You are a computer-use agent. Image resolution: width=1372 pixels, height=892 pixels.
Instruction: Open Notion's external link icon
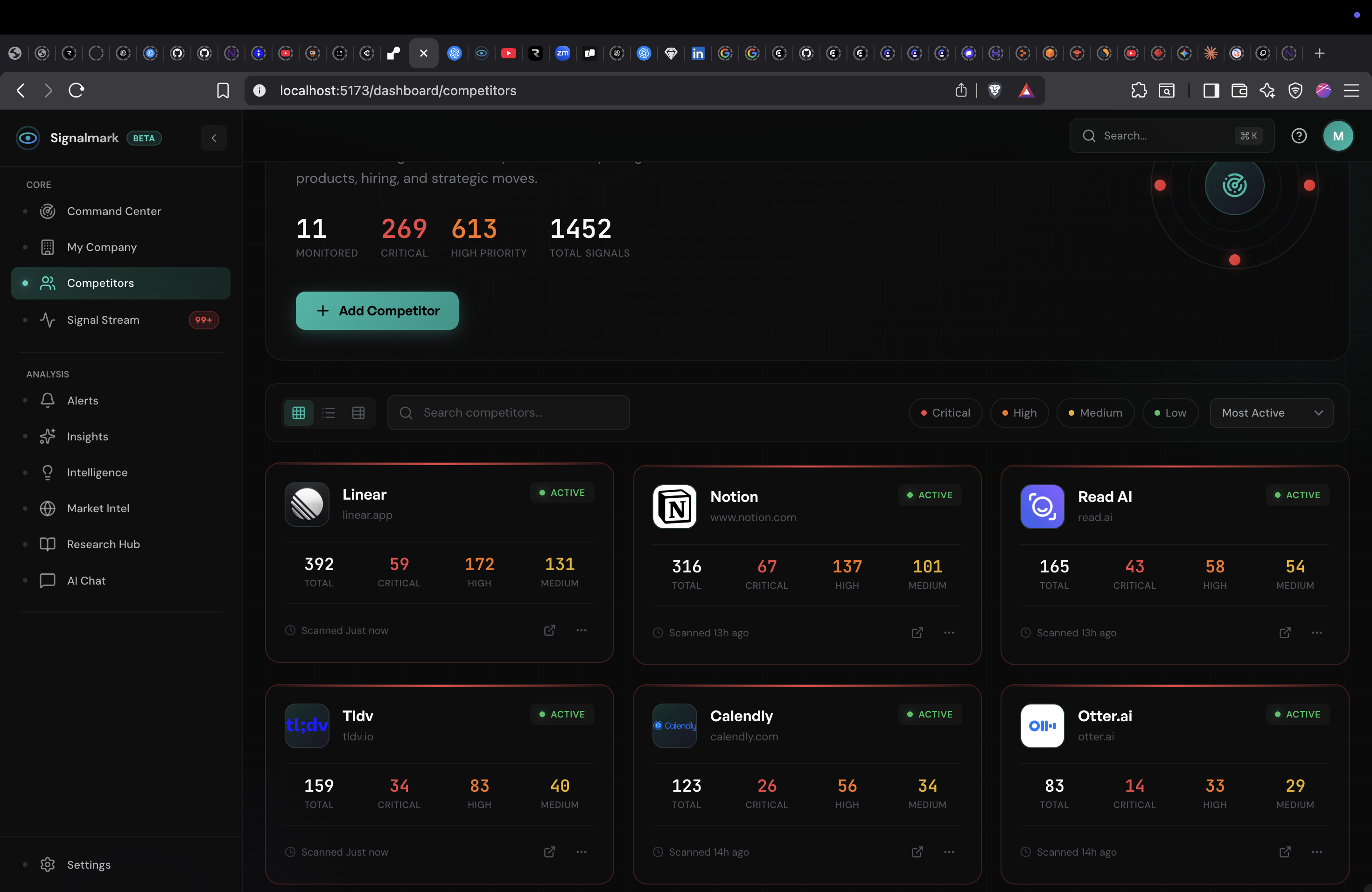point(917,633)
